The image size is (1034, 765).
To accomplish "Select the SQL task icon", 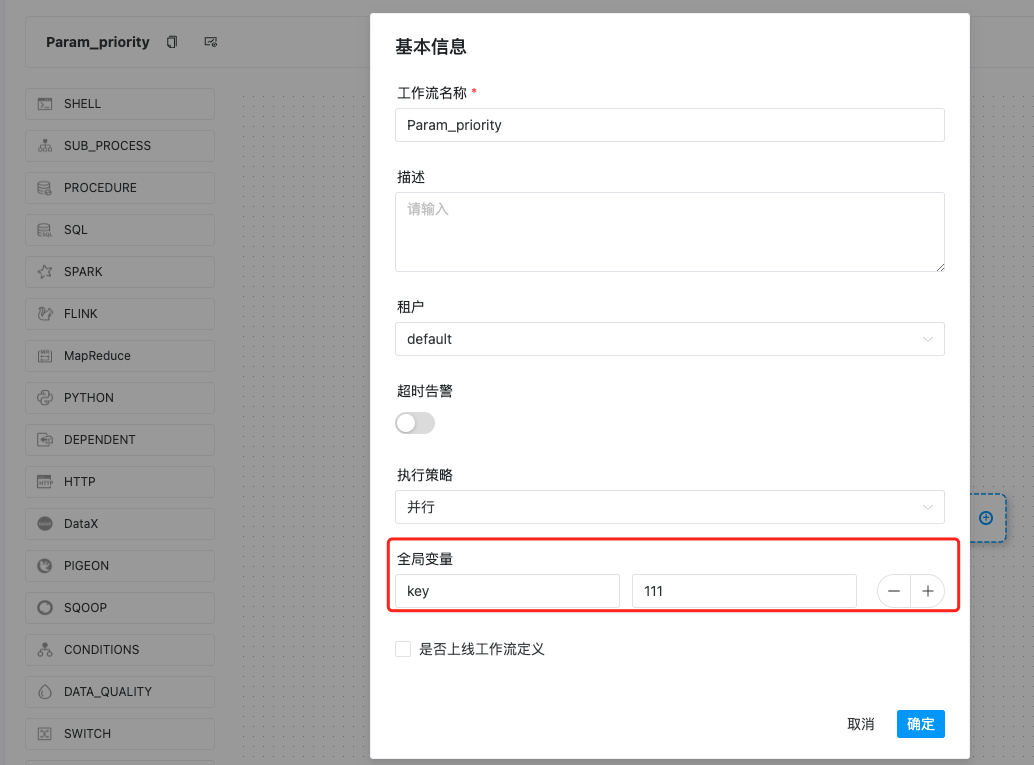I will pyautogui.click(x=45, y=230).
